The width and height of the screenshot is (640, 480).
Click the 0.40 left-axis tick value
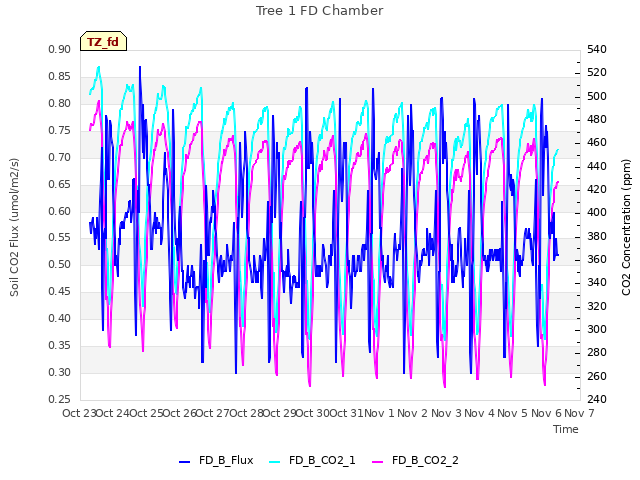coord(60,318)
